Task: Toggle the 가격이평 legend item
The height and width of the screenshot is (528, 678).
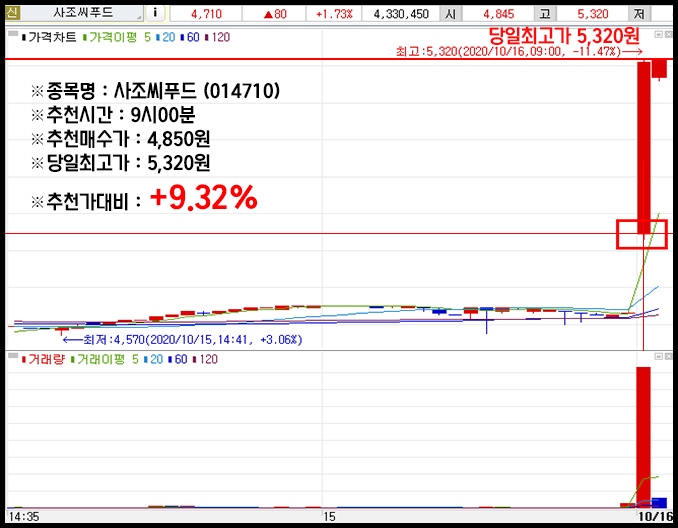Action: 110,37
